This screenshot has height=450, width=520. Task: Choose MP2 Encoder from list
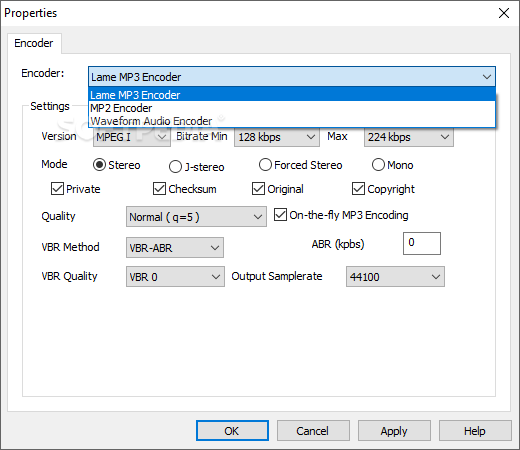292,108
